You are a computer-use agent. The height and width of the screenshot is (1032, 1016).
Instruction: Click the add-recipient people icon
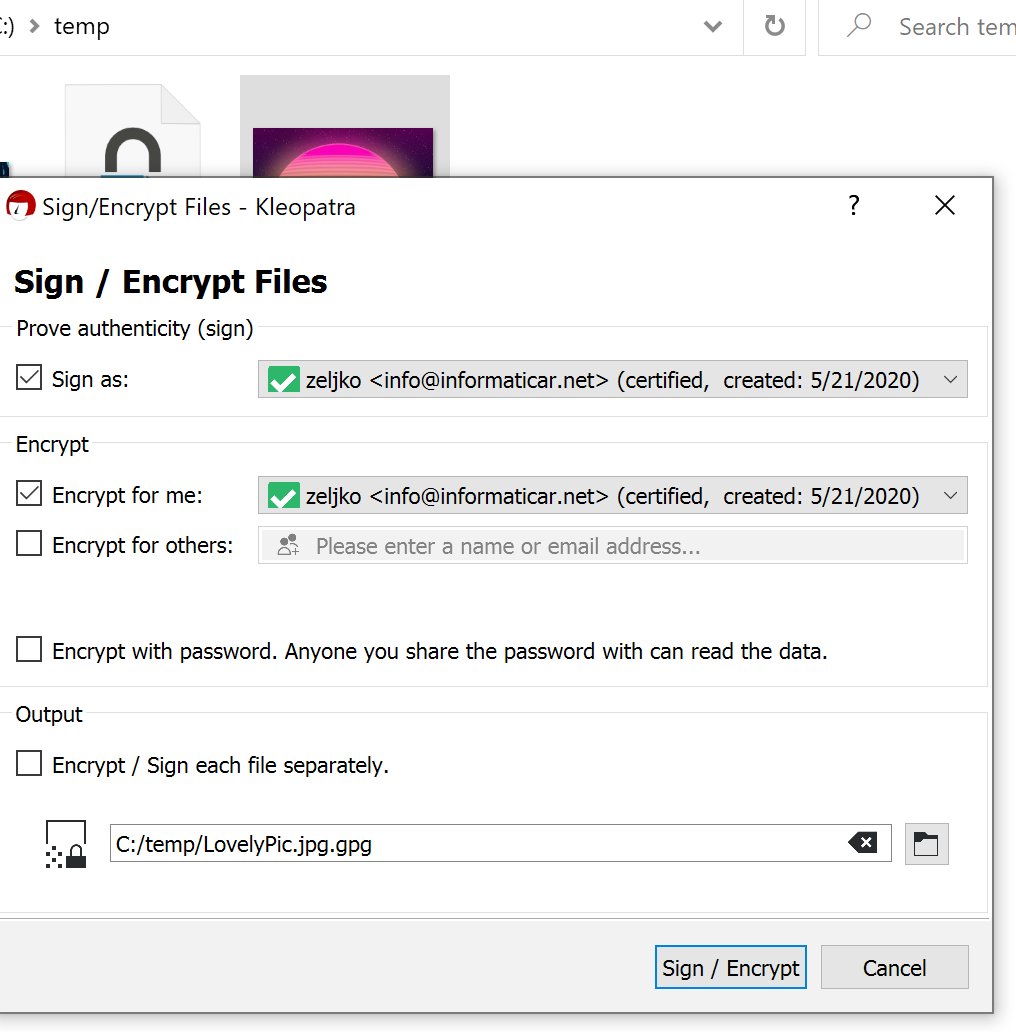[288, 546]
